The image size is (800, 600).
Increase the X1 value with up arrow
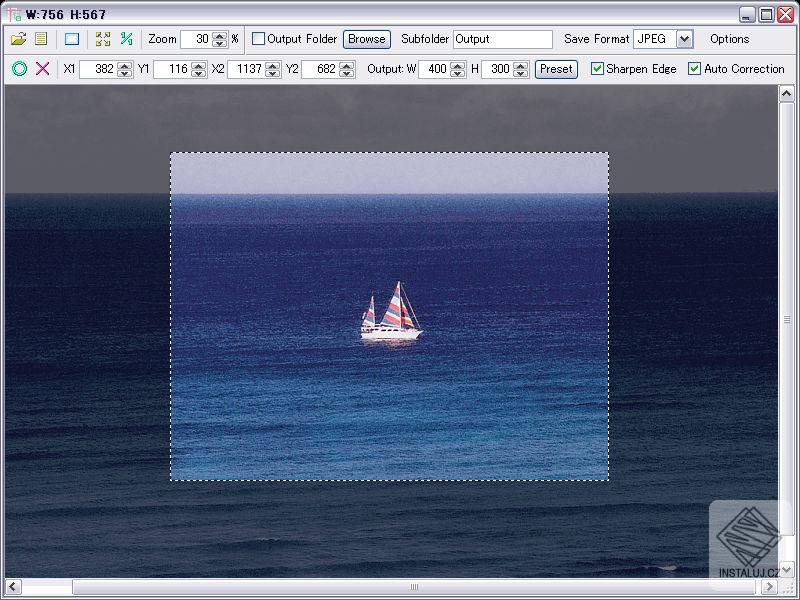pyautogui.click(x=124, y=65)
